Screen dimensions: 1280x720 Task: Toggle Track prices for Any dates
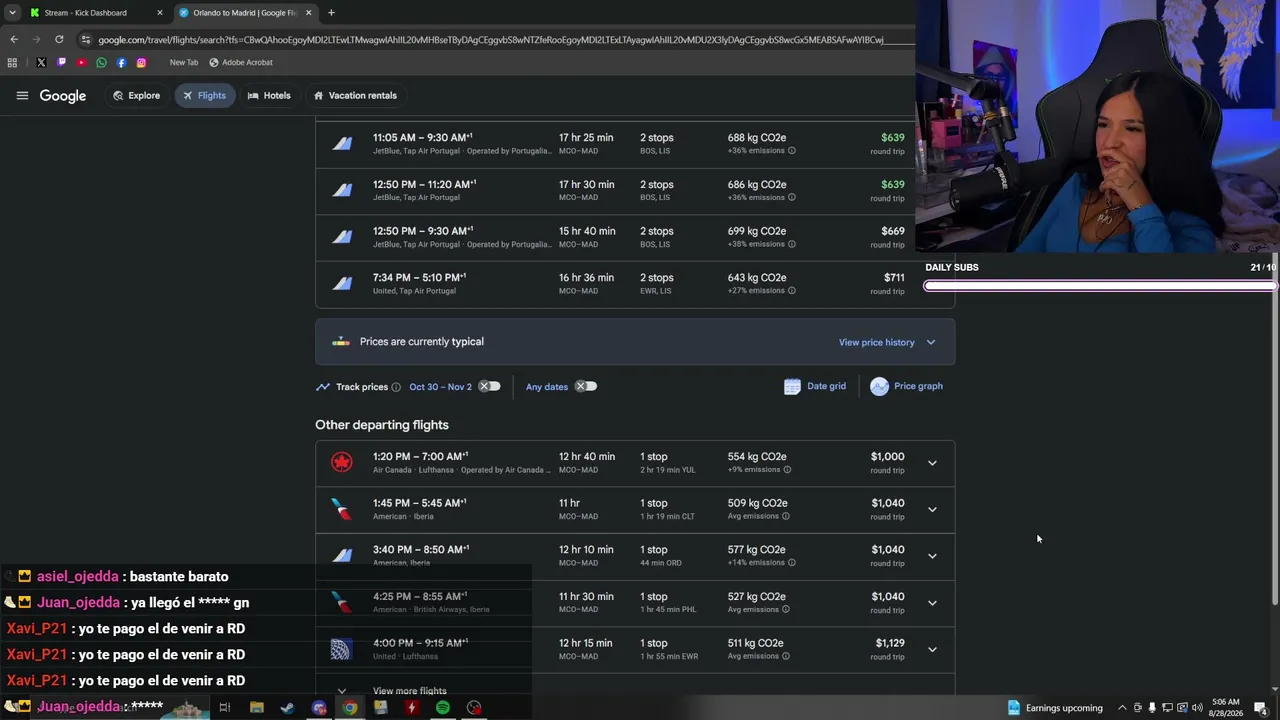point(586,386)
